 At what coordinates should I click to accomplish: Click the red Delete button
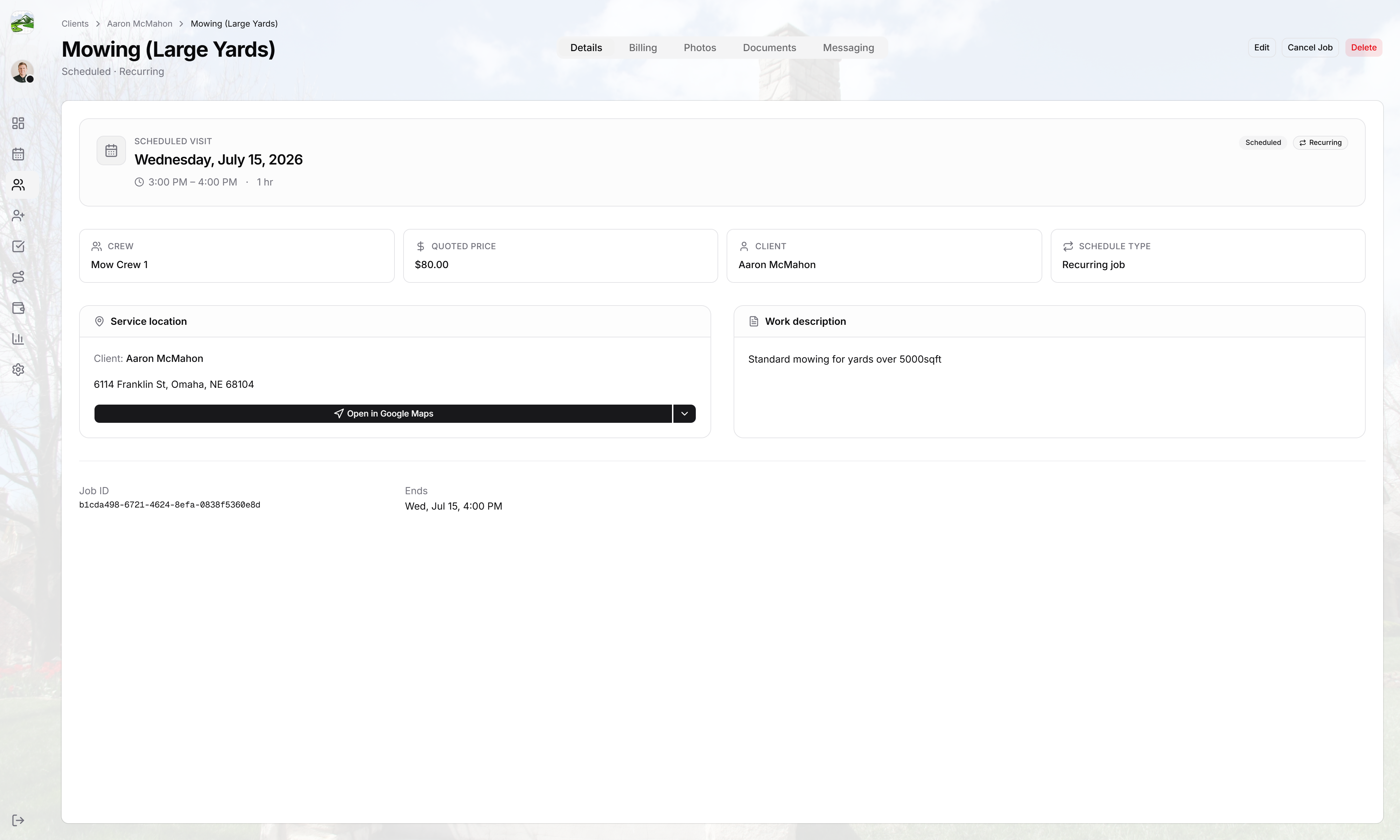point(1364,48)
